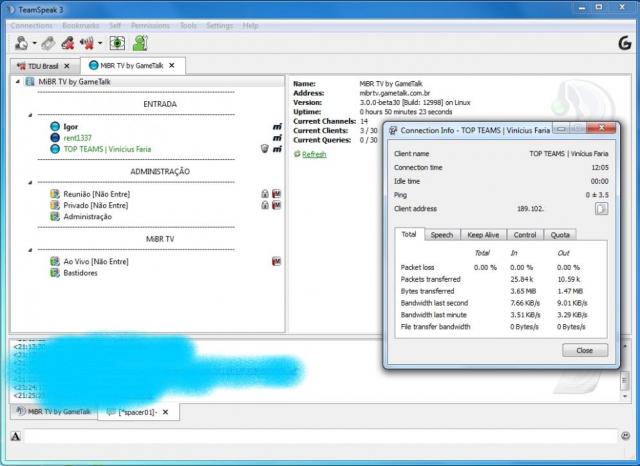The image size is (640, 466).
Task: Toggle the mute speakers toolbar icon
Action: click(x=87, y=43)
